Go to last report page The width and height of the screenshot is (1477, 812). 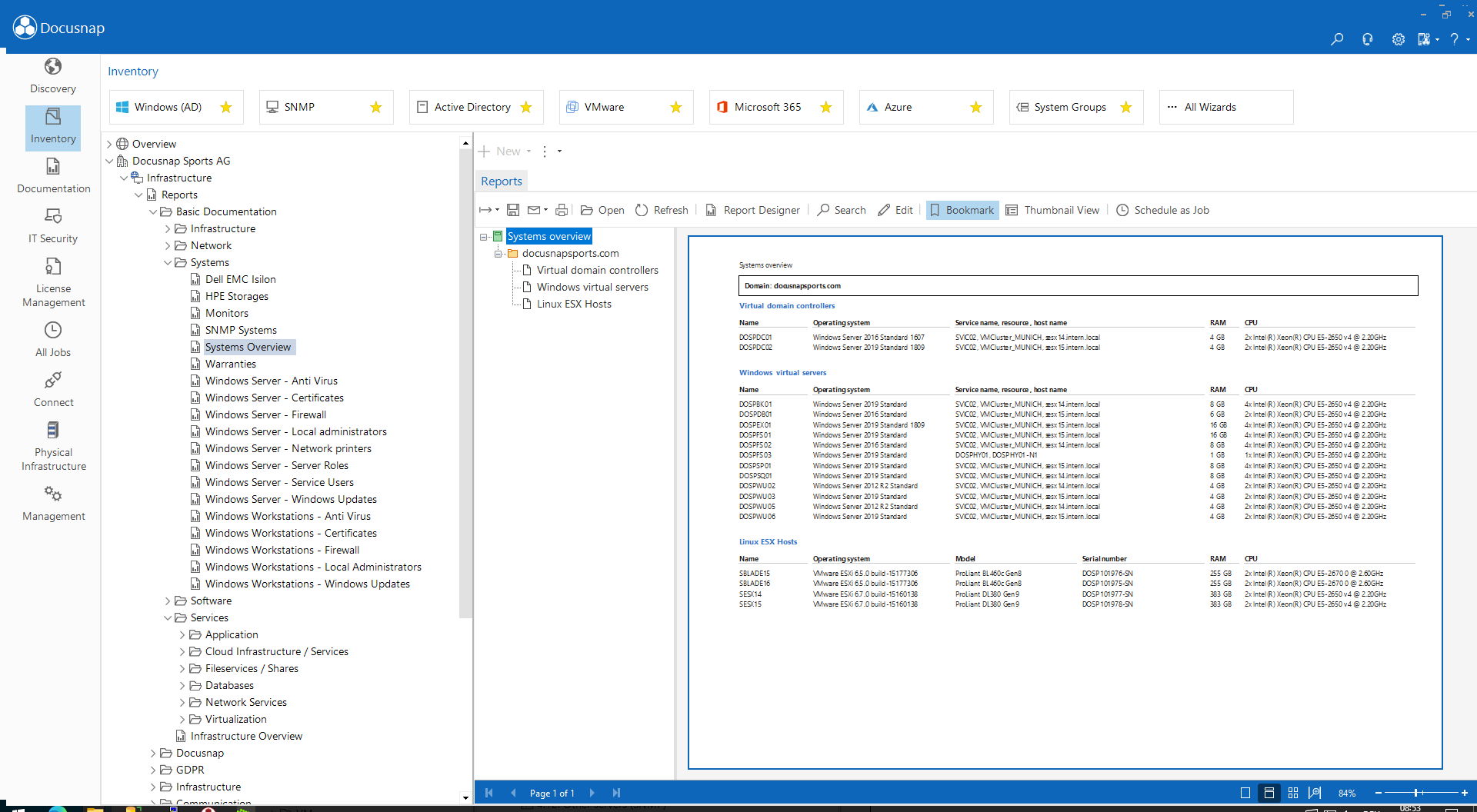coord(616,793)
